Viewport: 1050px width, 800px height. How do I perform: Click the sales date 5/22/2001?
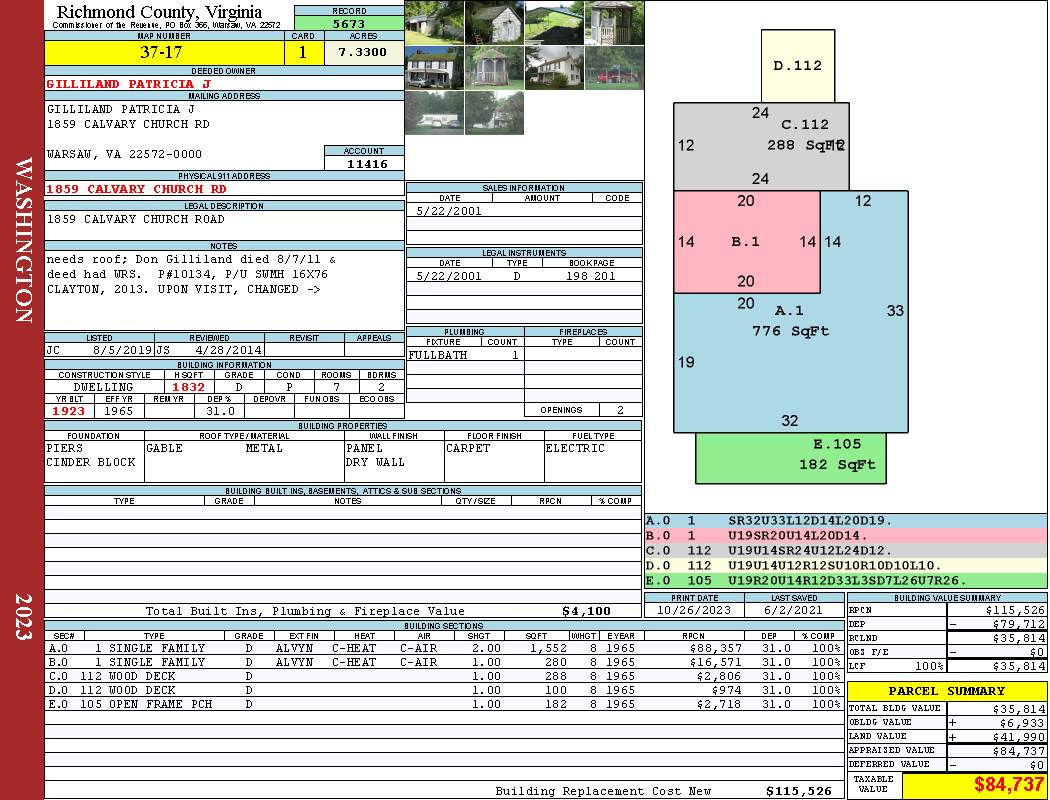(449, 211)
